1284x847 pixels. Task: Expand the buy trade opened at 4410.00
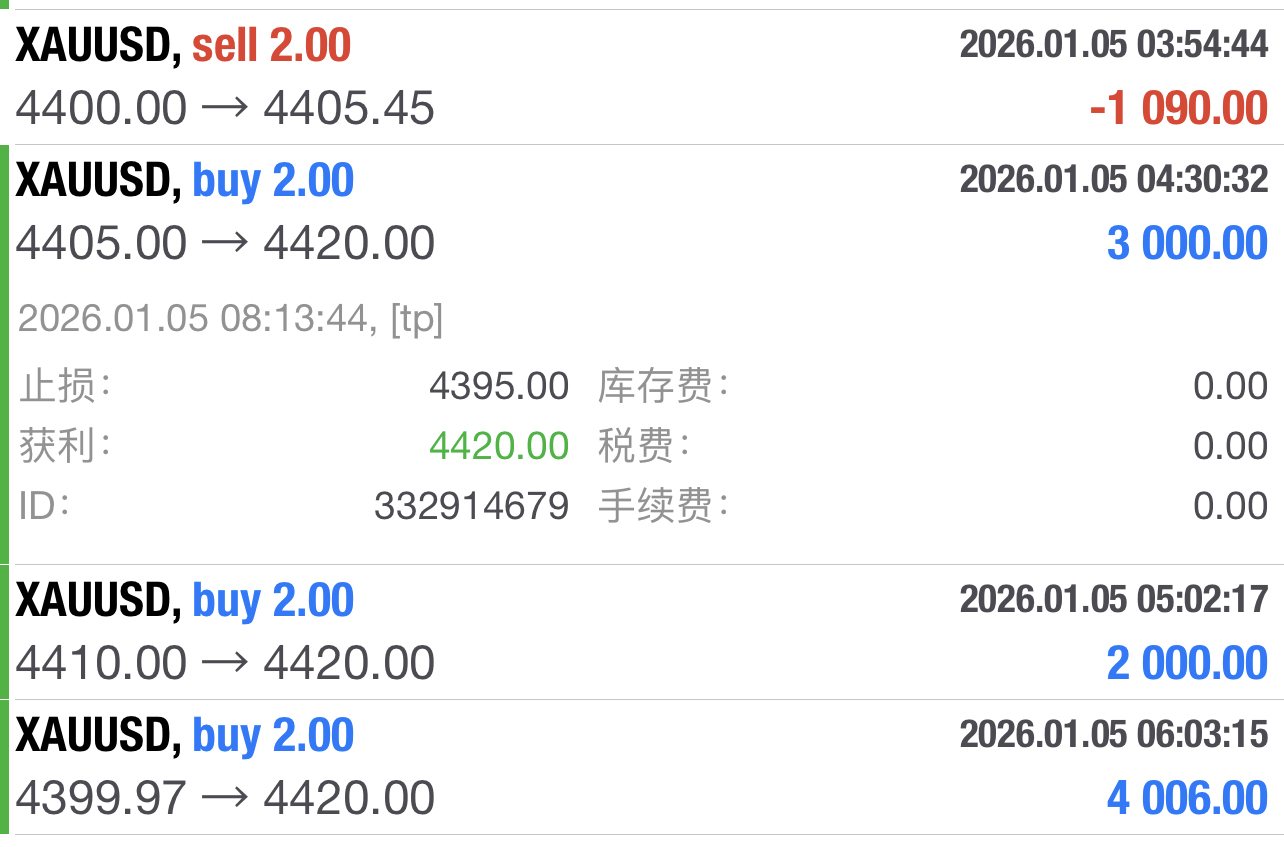click(x=642, y=632)
